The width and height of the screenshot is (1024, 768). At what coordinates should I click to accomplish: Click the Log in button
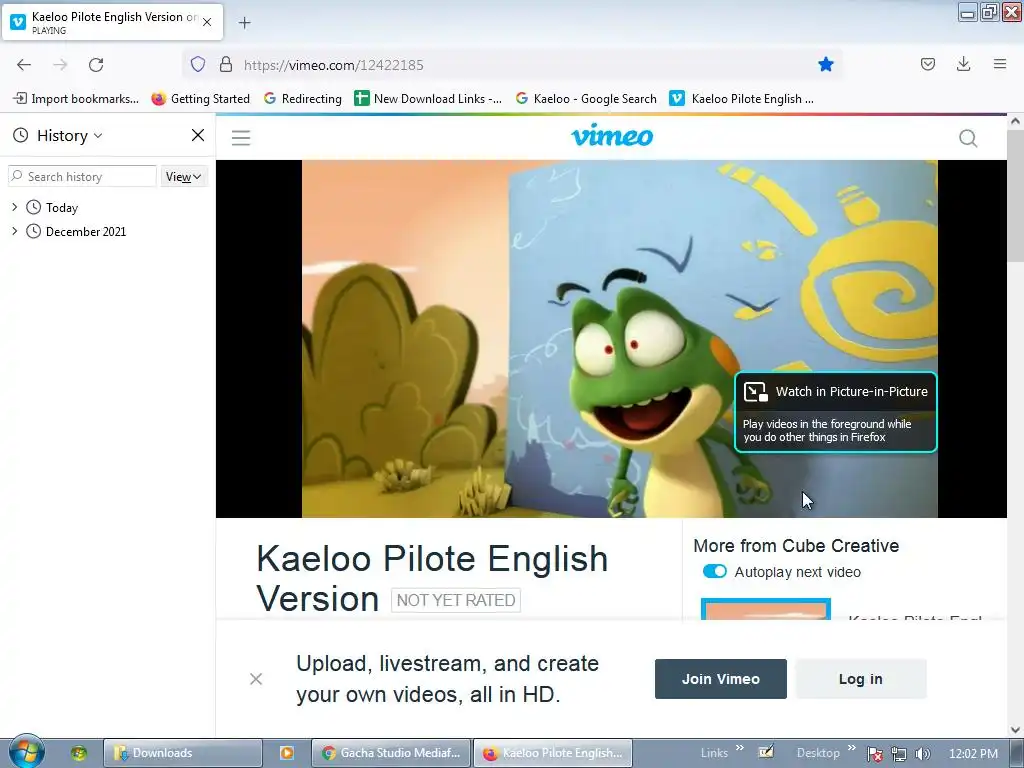[860, 679]
